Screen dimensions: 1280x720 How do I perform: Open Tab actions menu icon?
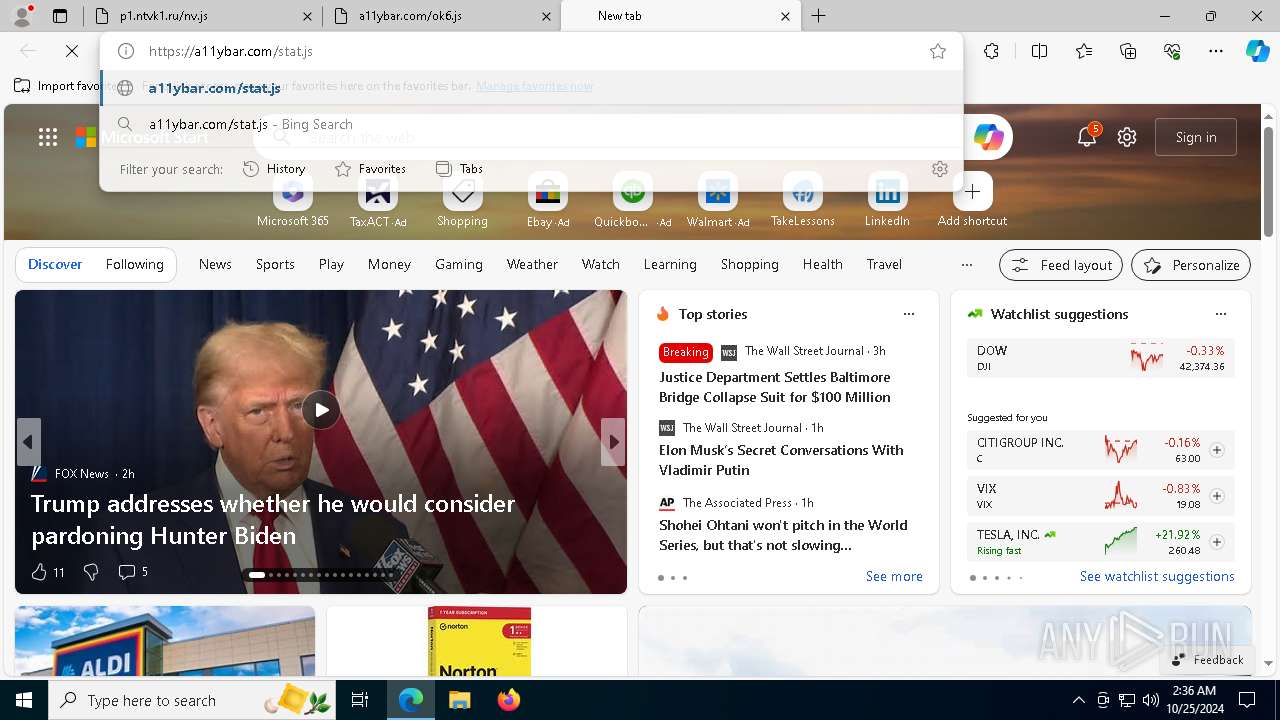coord(60,16)
